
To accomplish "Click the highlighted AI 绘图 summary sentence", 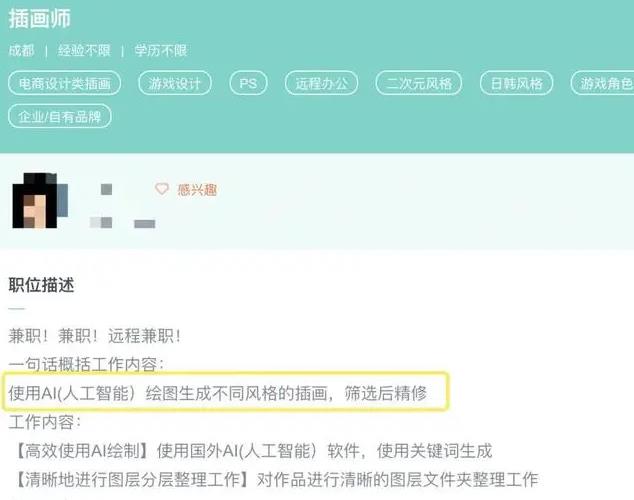I will (218, 393).
